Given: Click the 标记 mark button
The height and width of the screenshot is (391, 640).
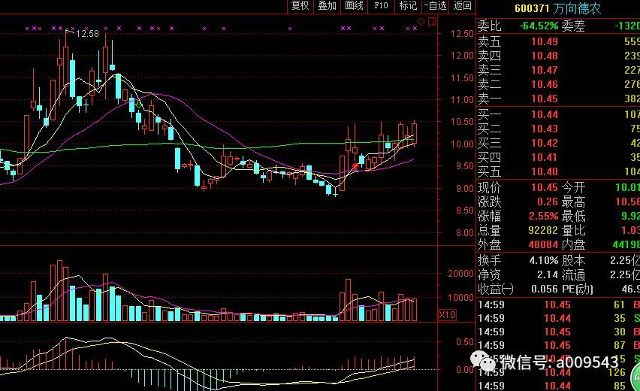Looking at the screenshot, I should pyautogui.click(x=408, y=6).
